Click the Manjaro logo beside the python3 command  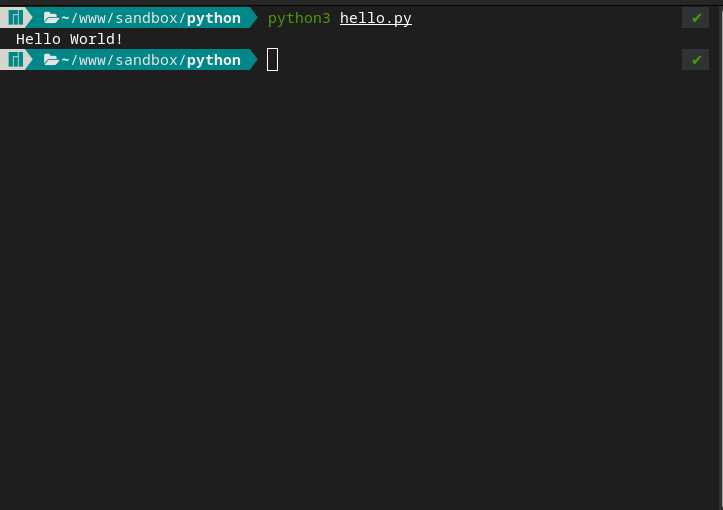[16, 18]
